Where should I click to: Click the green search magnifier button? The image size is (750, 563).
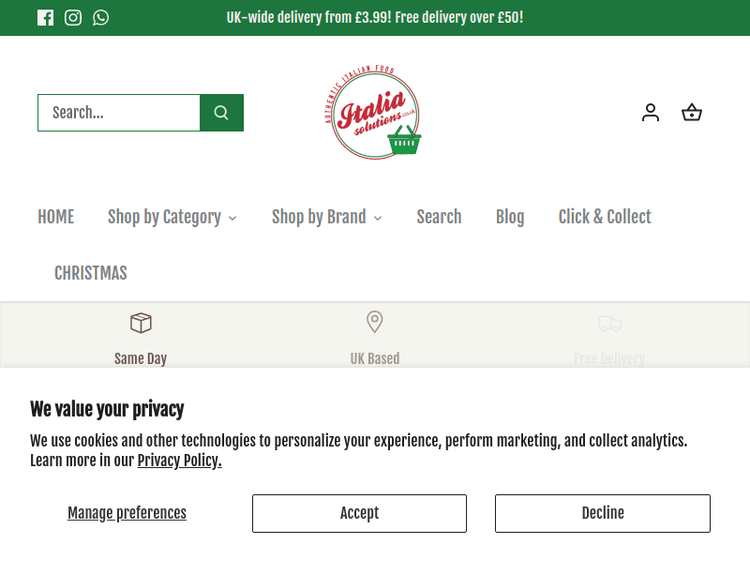222,113
